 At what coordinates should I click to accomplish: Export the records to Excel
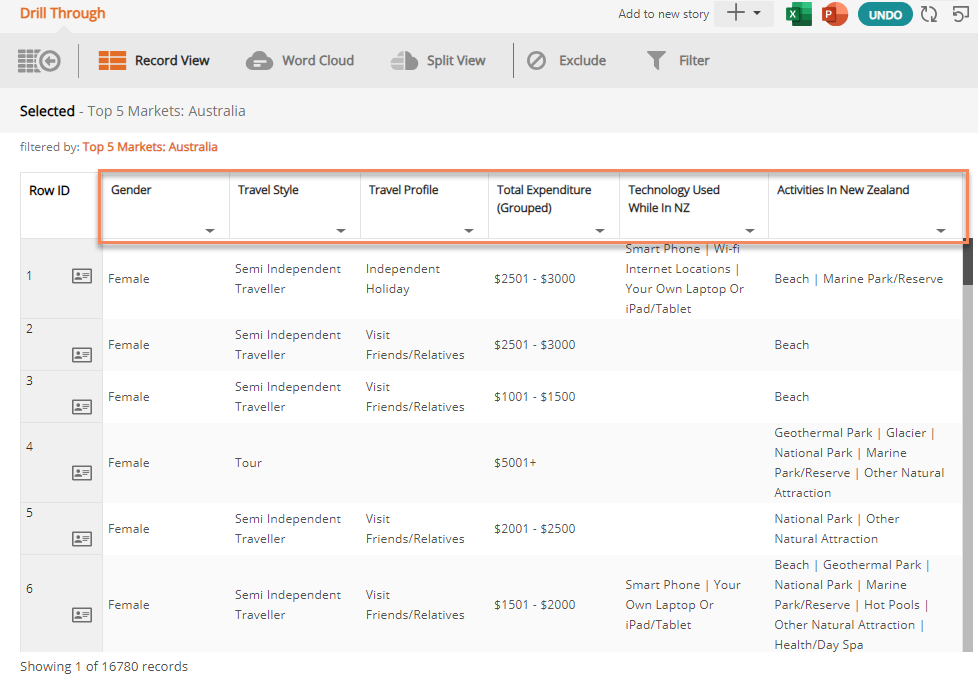click(x=797, y=15)
